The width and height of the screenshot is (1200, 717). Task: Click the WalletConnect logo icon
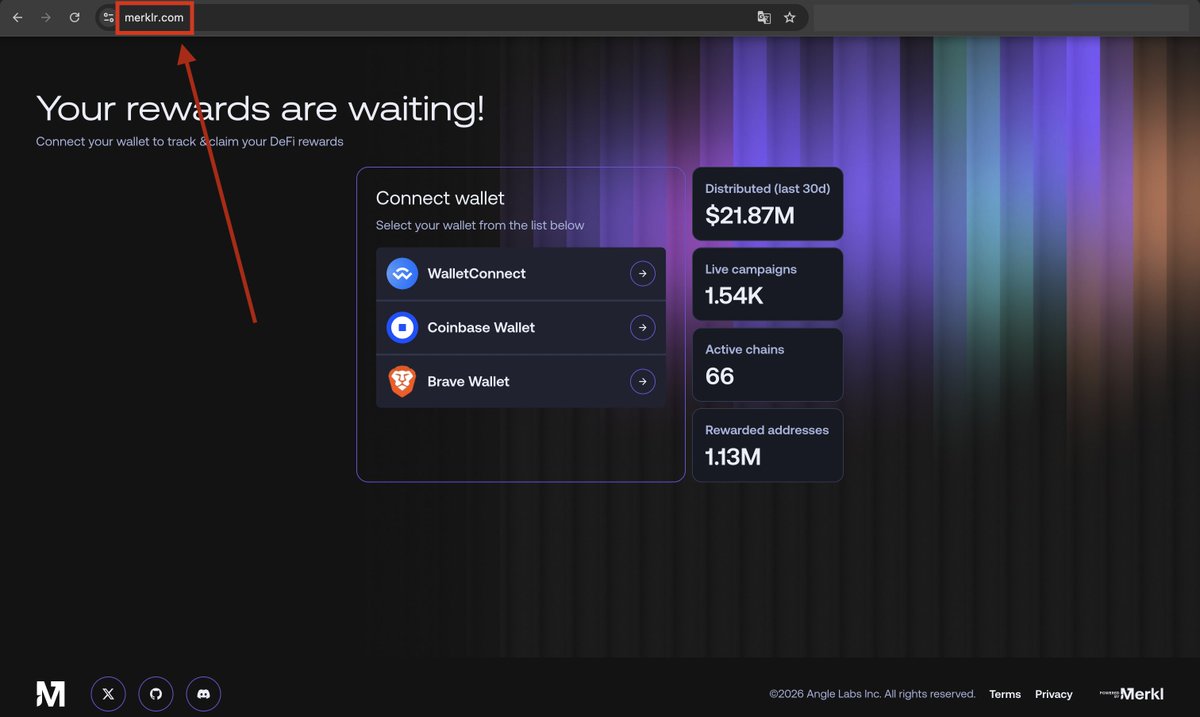point(402,274)
